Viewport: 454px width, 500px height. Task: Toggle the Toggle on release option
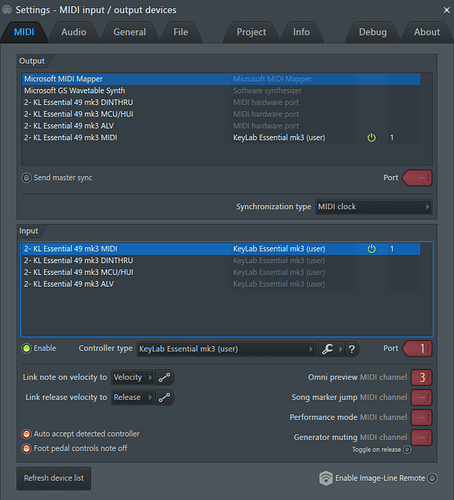[x=407, y=450]
